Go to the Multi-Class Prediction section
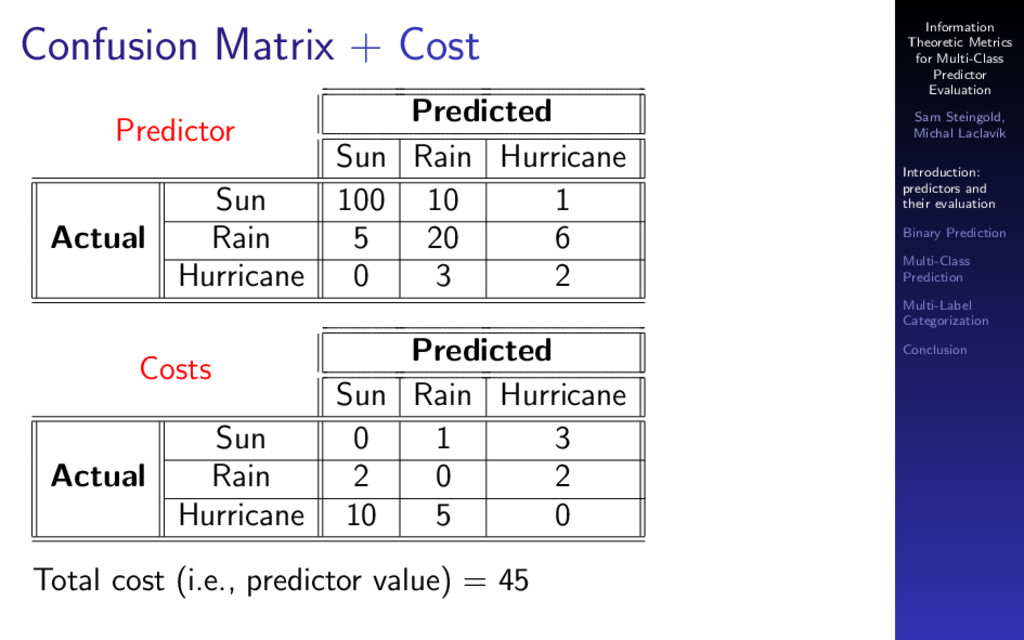The height and width of the screenshot is (640, 1024). 936,269
